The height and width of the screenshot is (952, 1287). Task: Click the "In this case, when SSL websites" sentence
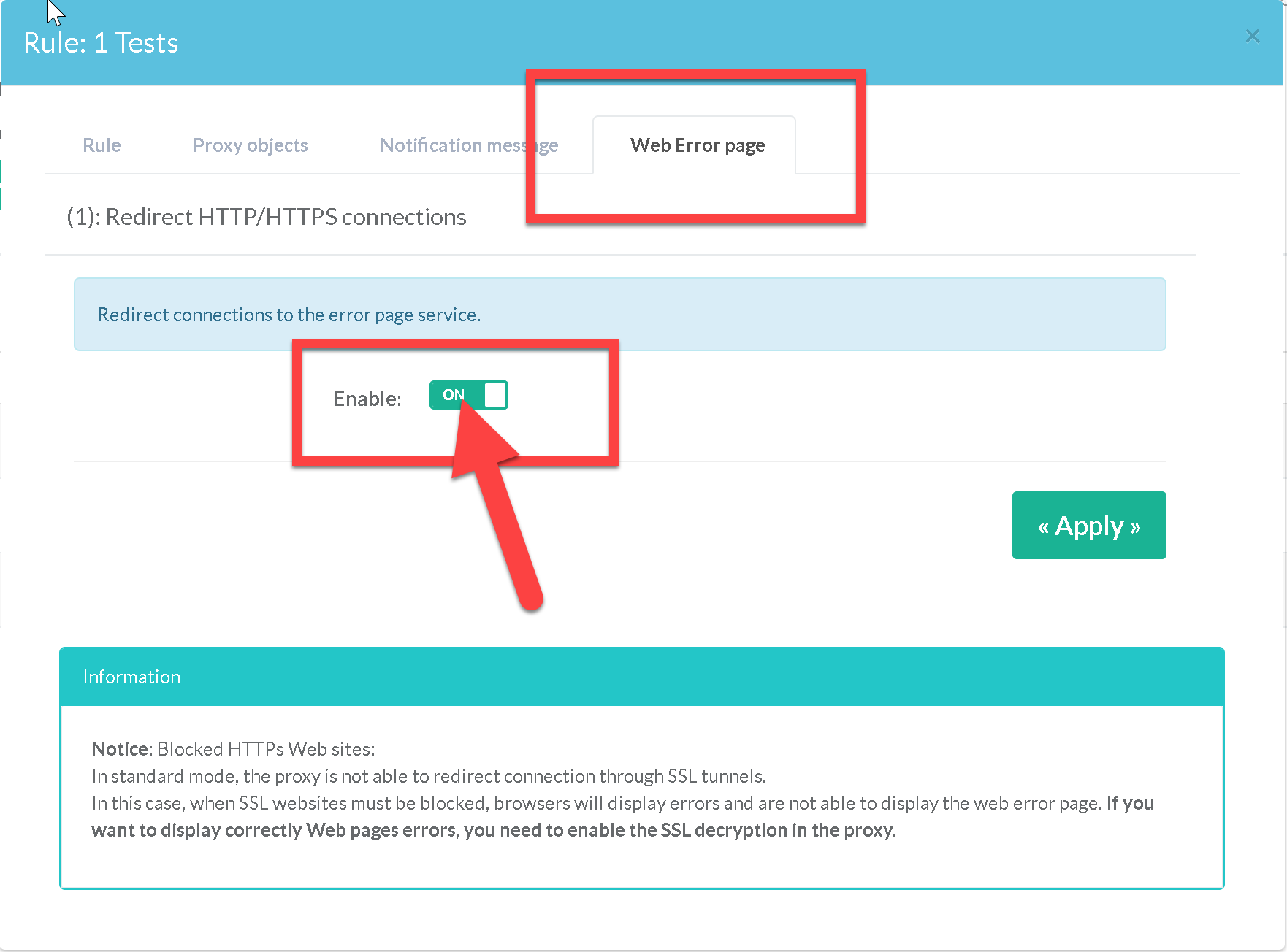(595, 803)
